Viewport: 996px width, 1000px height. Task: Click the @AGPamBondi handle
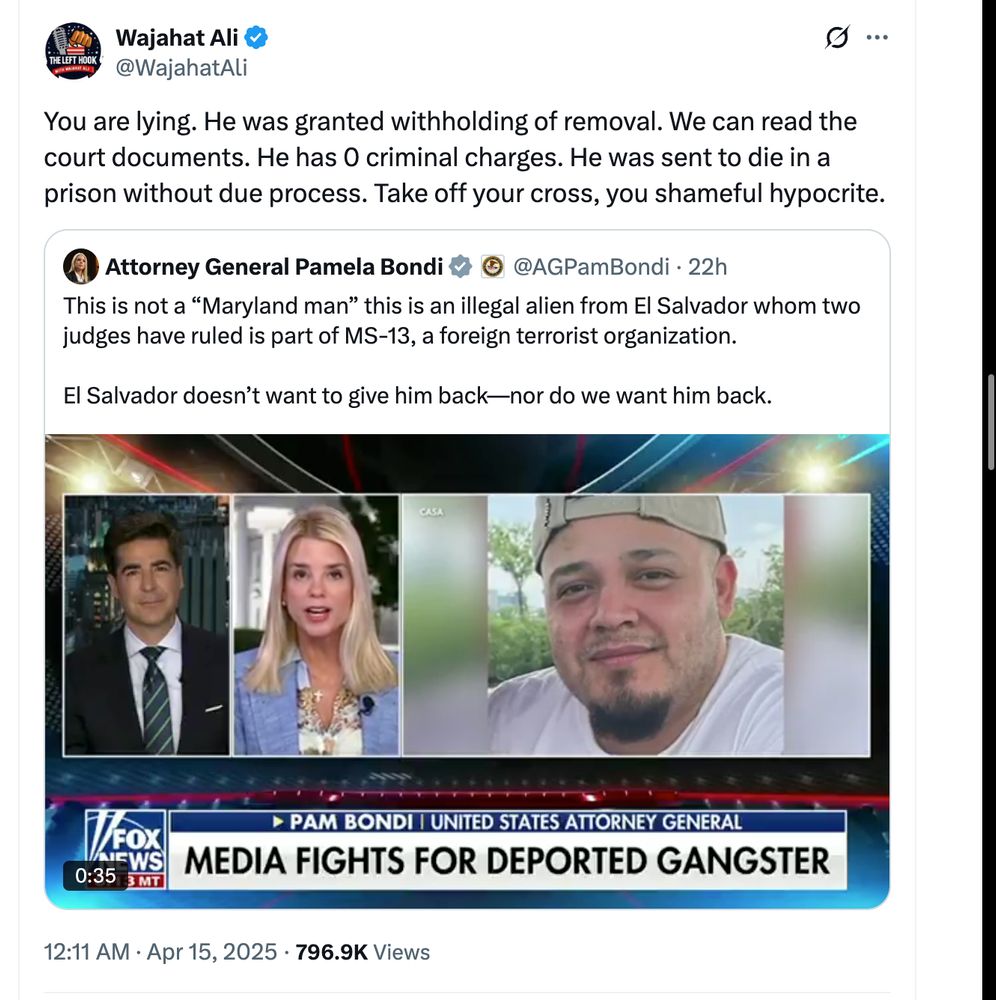(591, 267)
